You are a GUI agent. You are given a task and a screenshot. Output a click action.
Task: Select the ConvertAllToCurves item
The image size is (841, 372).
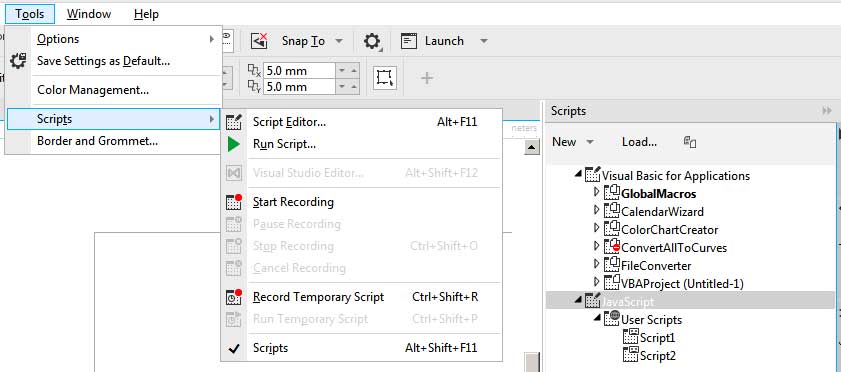tap(674, 248)
